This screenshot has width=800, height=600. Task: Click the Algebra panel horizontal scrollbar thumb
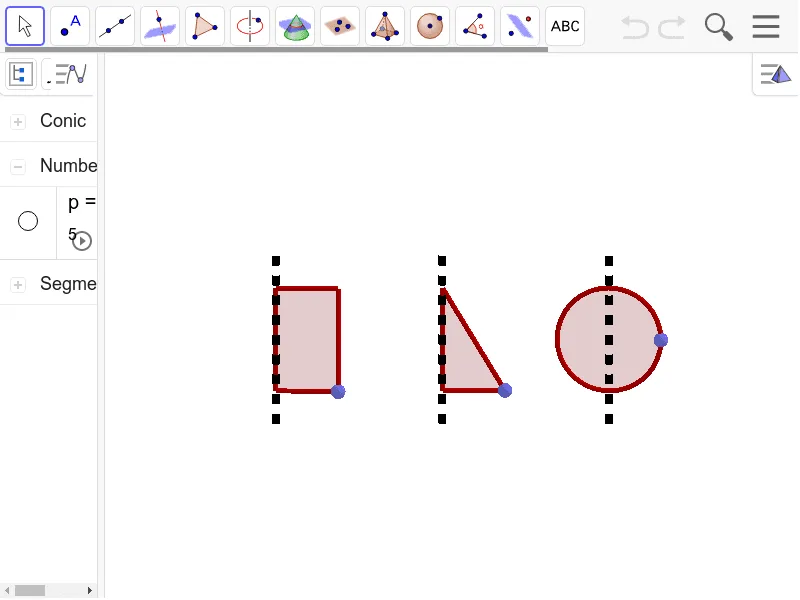[x=30, y=590]
